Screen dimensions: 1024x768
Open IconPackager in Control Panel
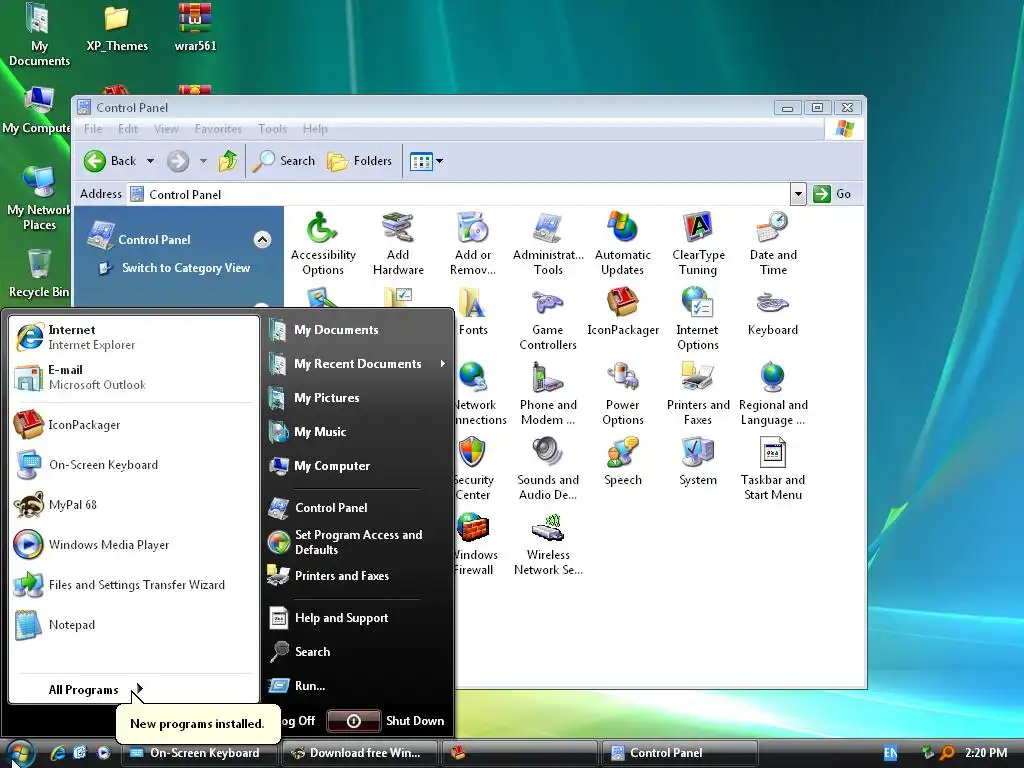622,312
